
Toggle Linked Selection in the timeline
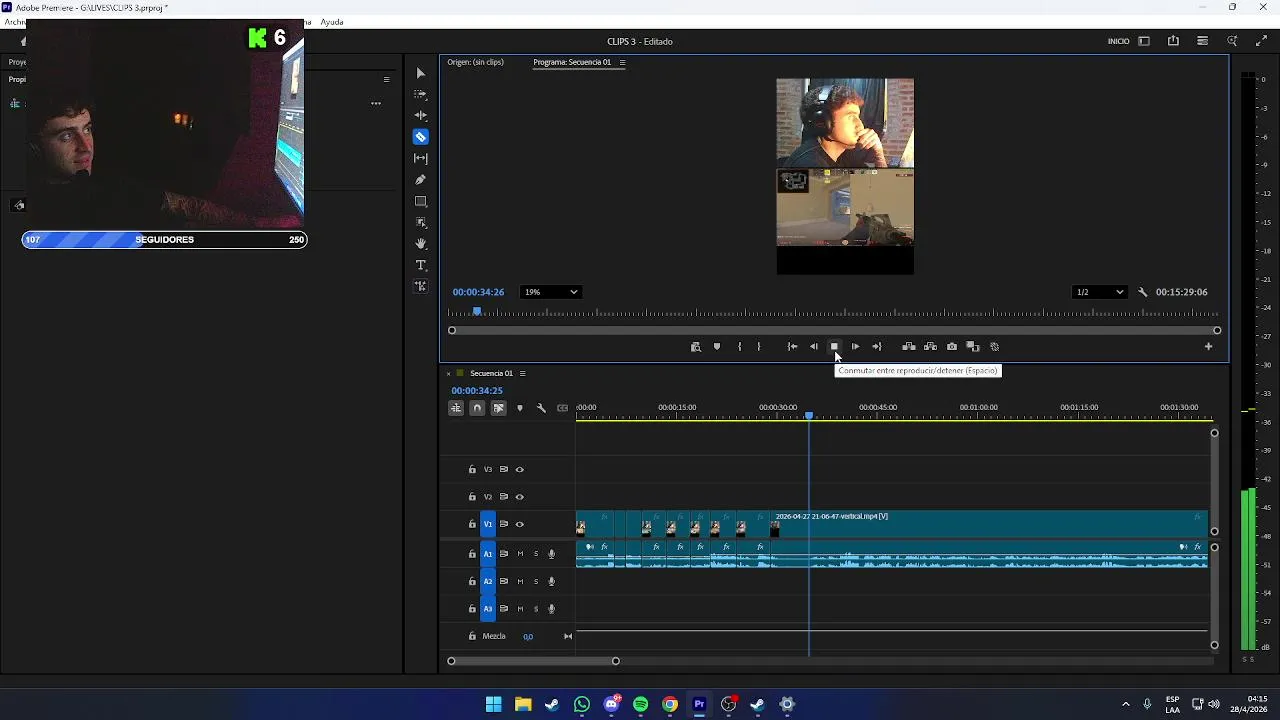pyautogui.click(x=498, y=408)
